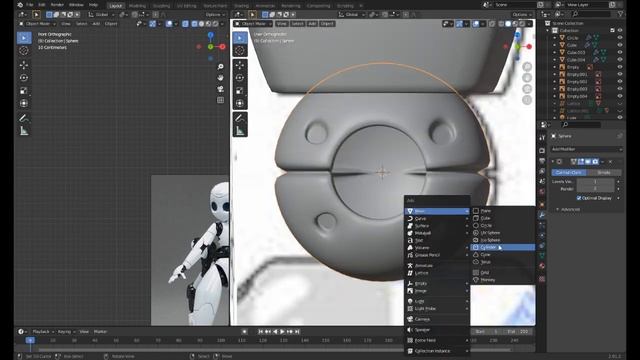This screenshot has height=360, width=640.
Task: Open the Modifier properties wrench tab
Action: coord(542,215)
